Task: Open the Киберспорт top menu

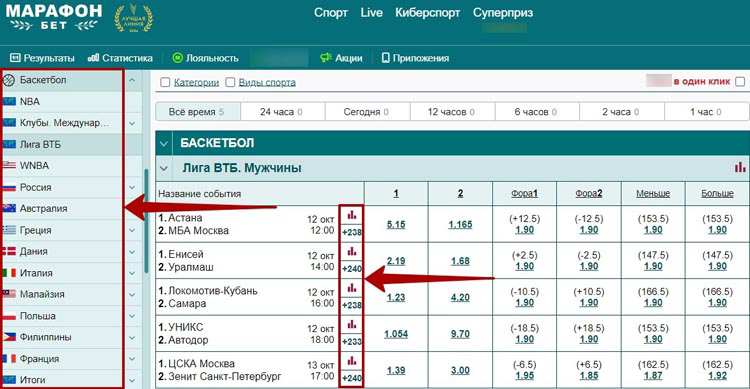Action: 428,13
